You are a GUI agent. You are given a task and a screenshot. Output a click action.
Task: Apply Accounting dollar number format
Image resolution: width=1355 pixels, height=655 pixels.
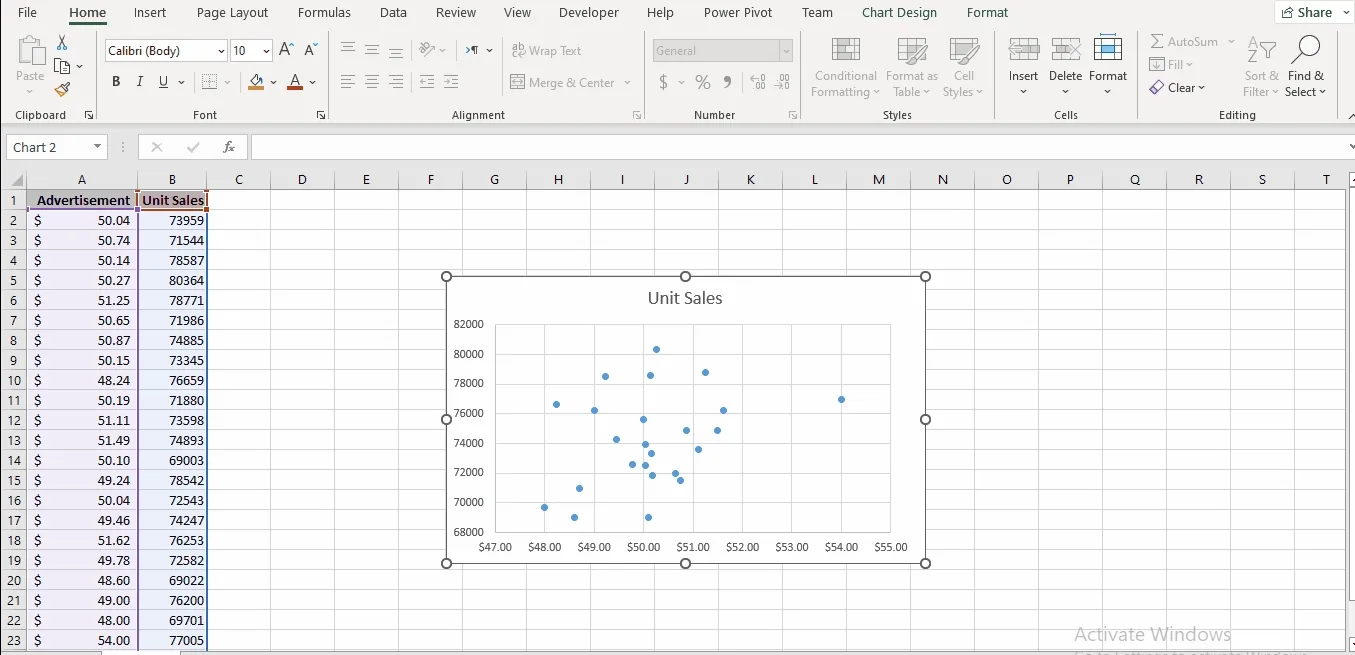tap(663, 82)
